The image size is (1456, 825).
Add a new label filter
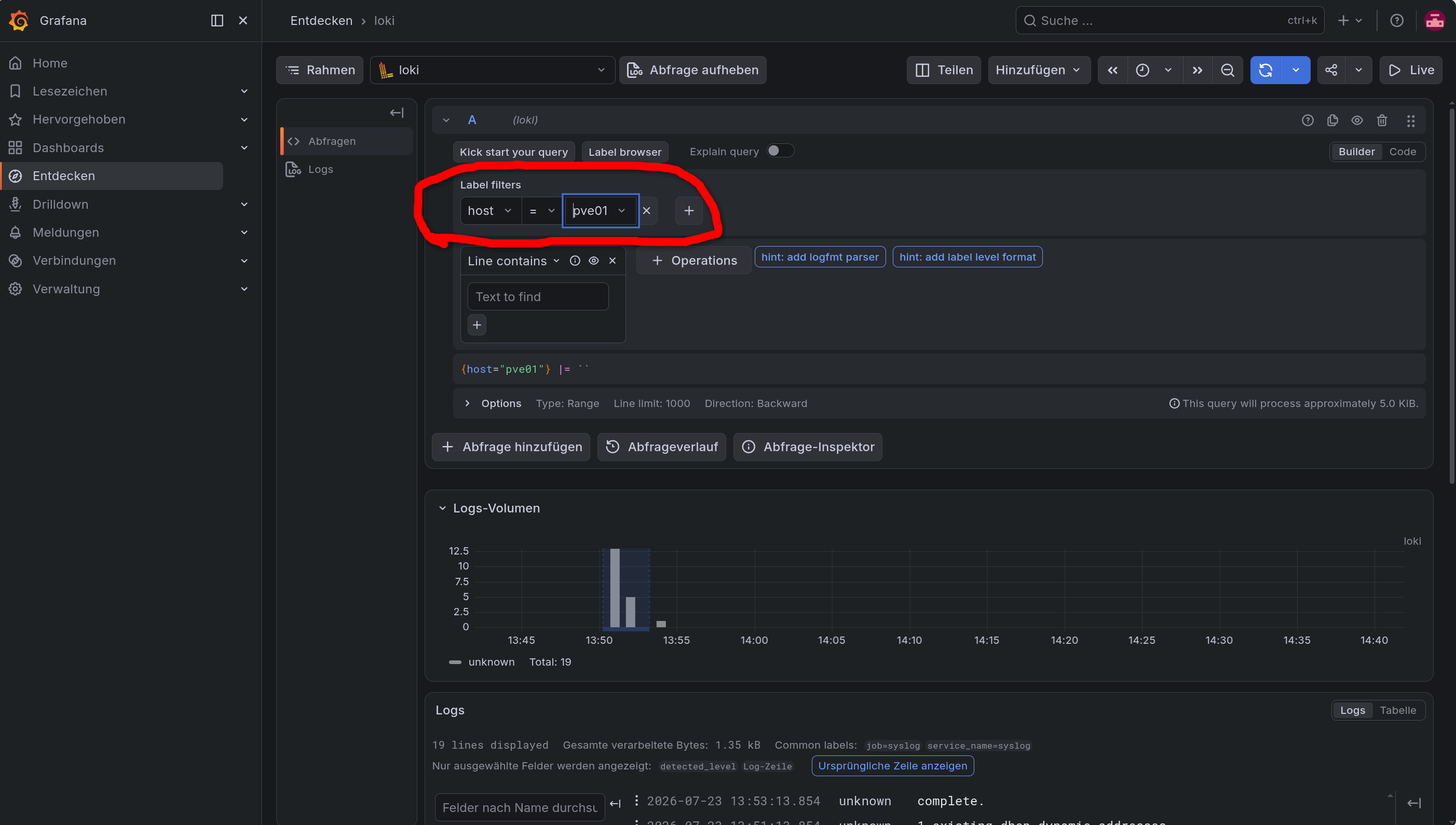[x=689, y=211]
